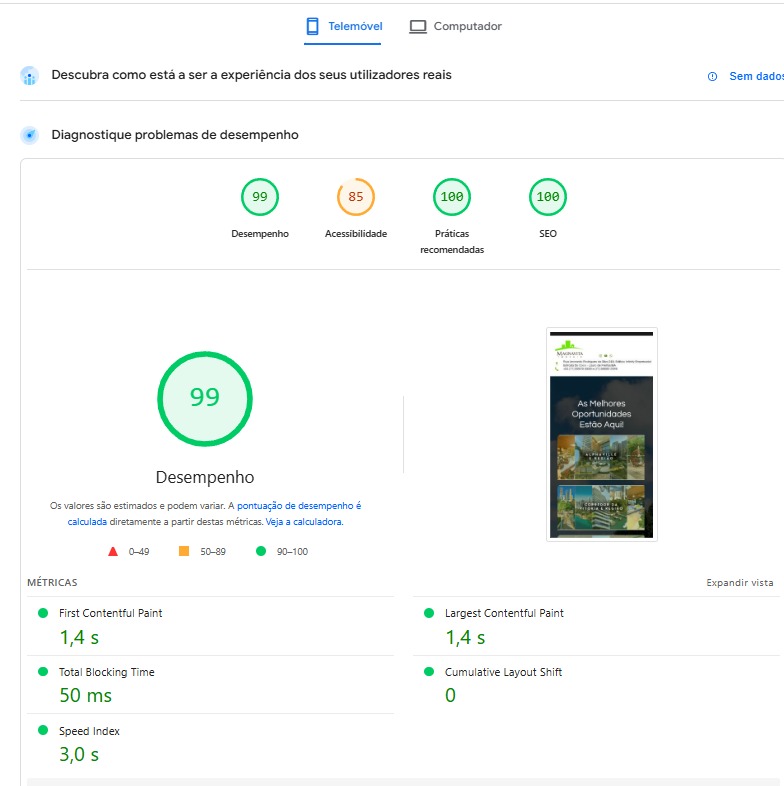Viewport: 784px width, 786px height.
Task: Click the green circle 90–100 legend icon
Action: 261,551
